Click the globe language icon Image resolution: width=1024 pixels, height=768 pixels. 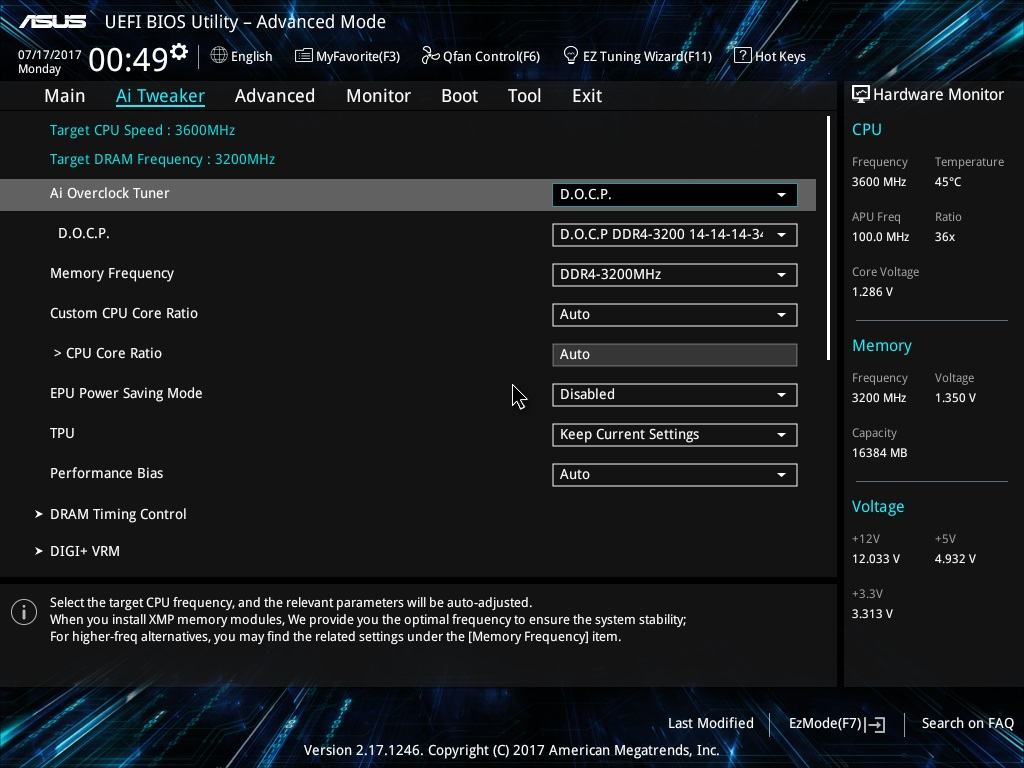click(x=219, y=56)
